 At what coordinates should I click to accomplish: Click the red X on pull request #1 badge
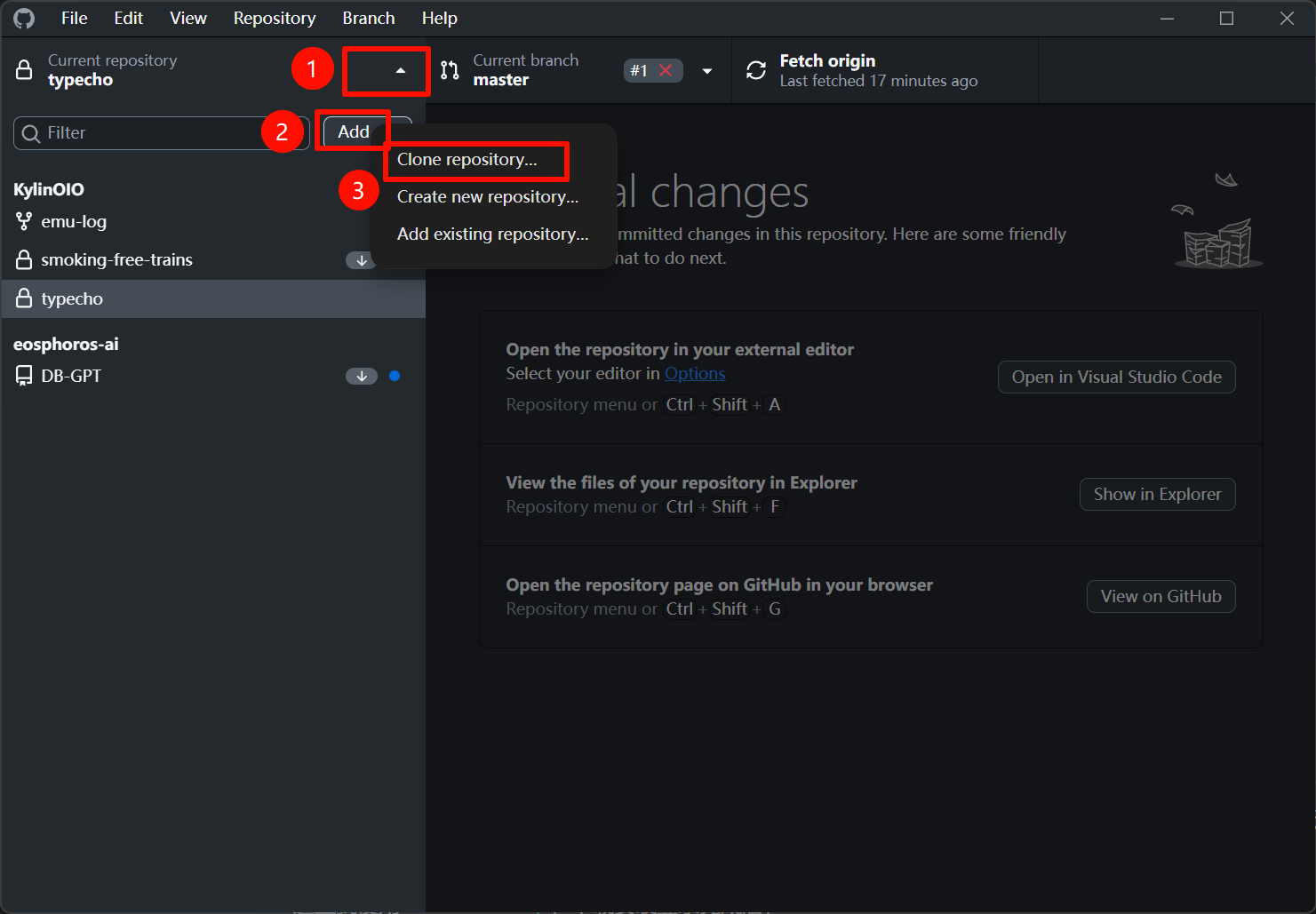click(x=666, y=70)
